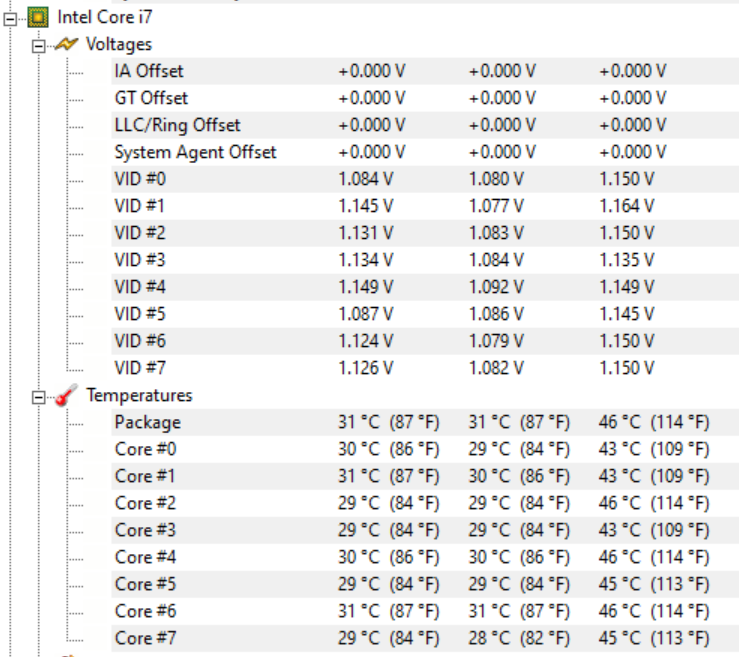Click VID #2 current value 1.131 V
Viewport: 739px width, 657px height.
tap(366, 233)
